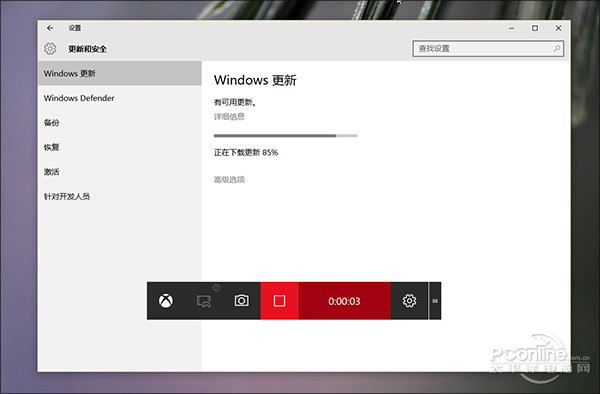Take a screenshot with the camera icon

point(241,301)
